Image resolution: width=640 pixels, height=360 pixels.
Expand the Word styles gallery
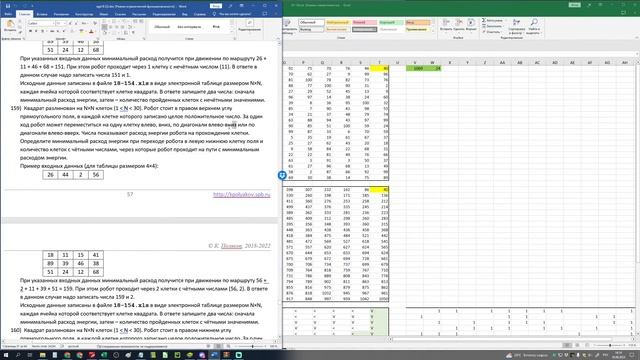(232, 31)
